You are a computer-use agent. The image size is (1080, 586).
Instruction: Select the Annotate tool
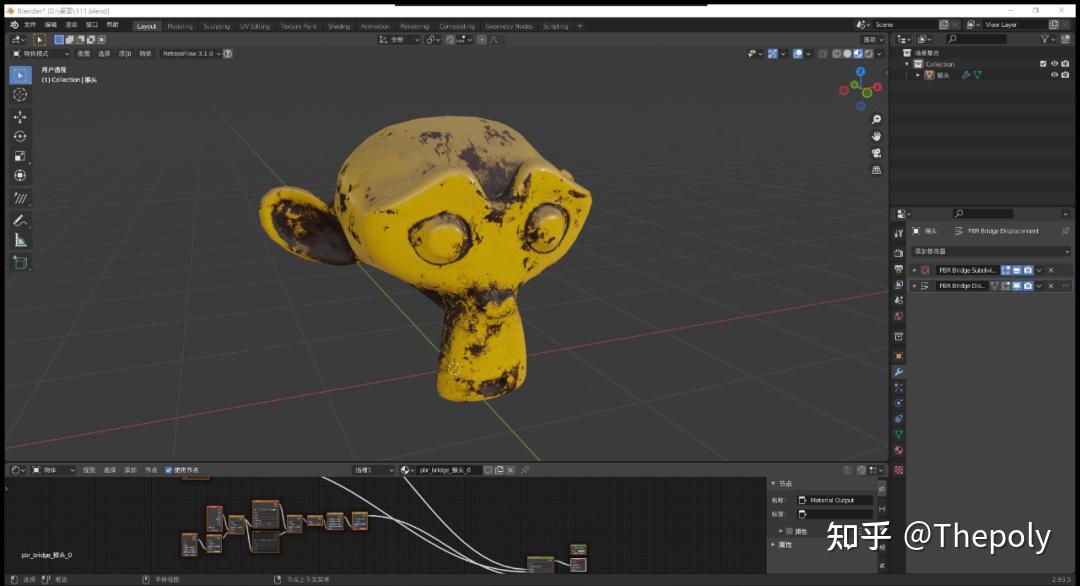click(x=20, y=218)
